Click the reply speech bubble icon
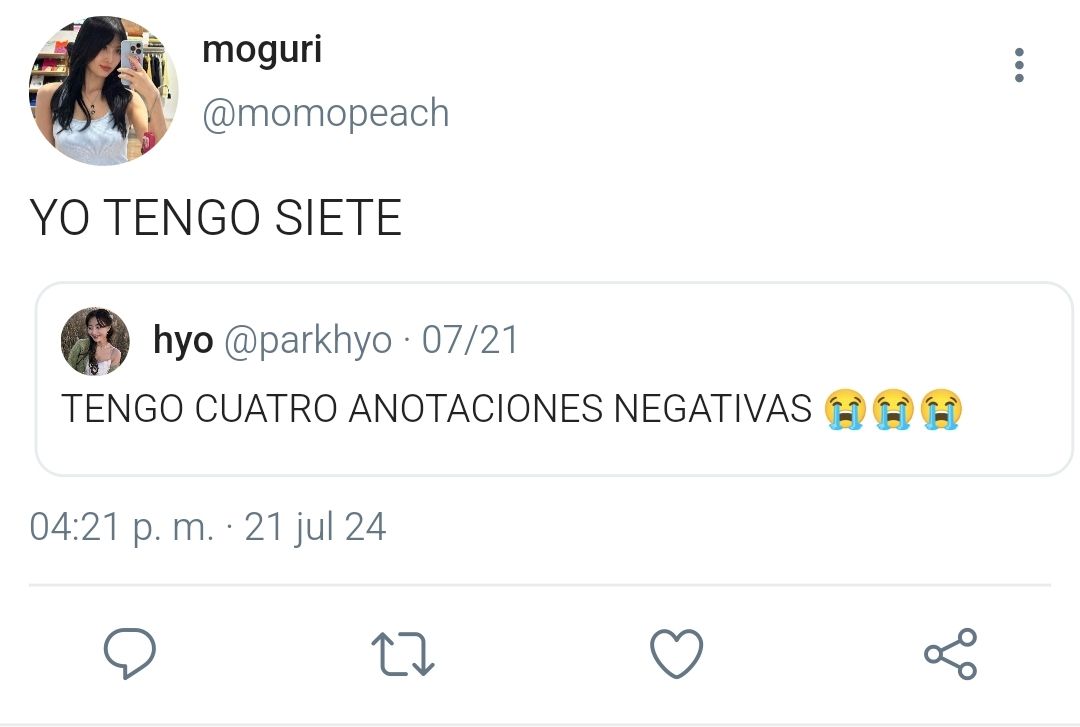 (129, 653)
